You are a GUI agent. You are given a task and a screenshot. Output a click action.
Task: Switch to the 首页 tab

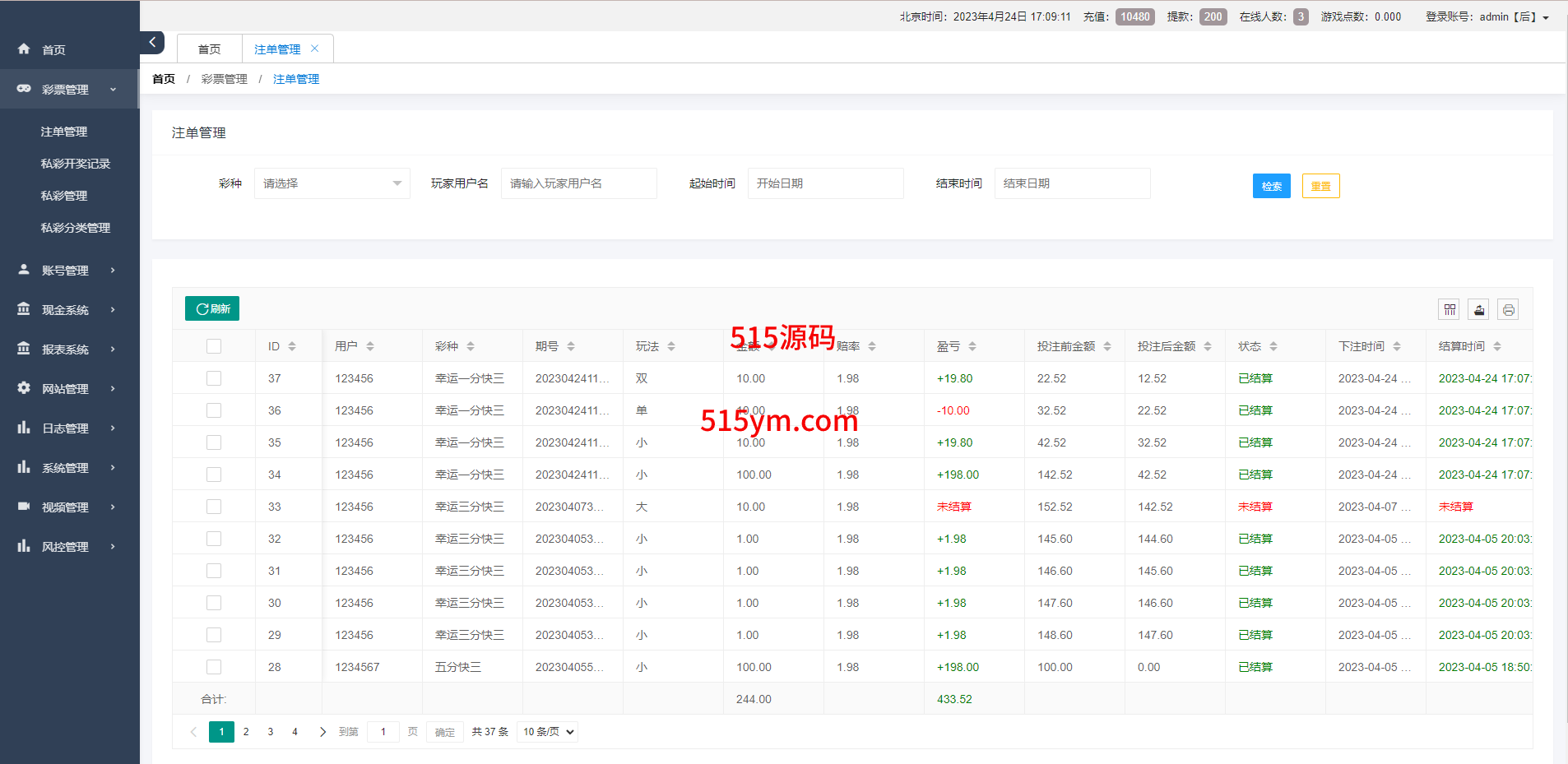tap(209, 49)
